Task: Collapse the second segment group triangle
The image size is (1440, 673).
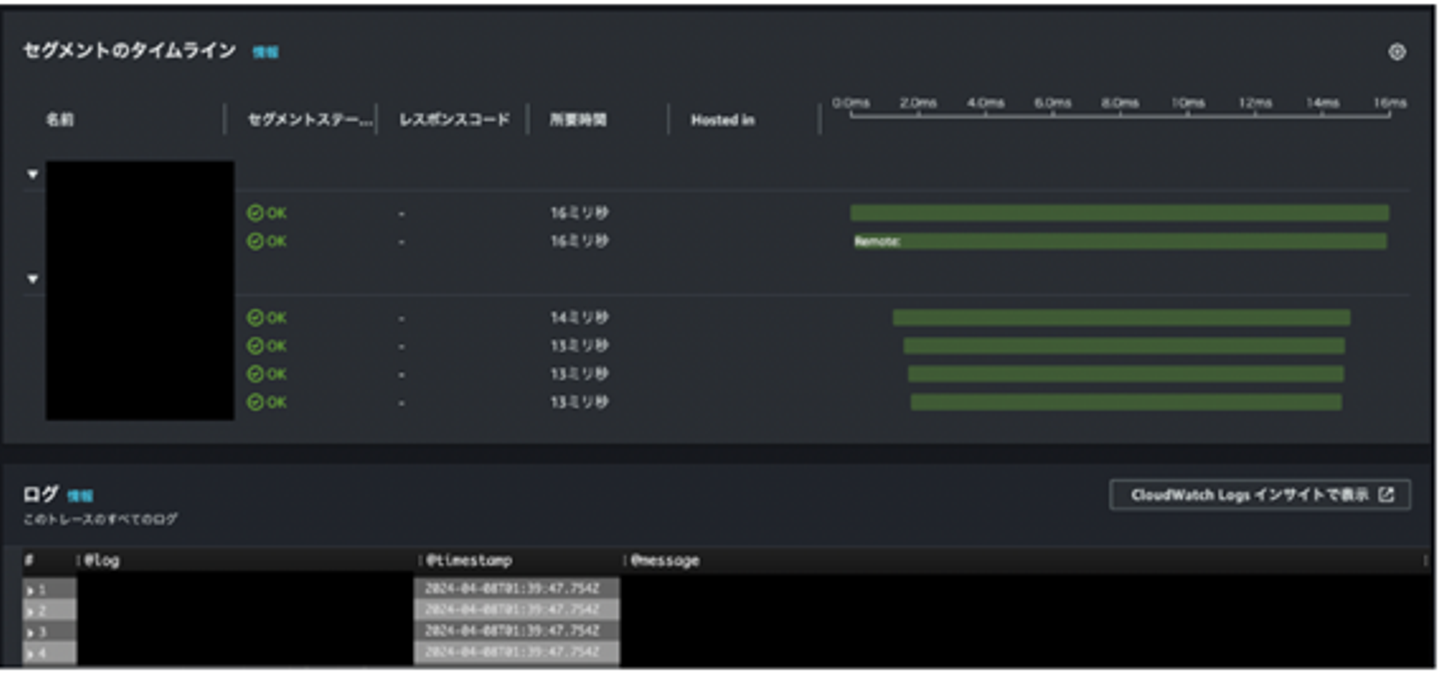Action: tap(32, 279)
